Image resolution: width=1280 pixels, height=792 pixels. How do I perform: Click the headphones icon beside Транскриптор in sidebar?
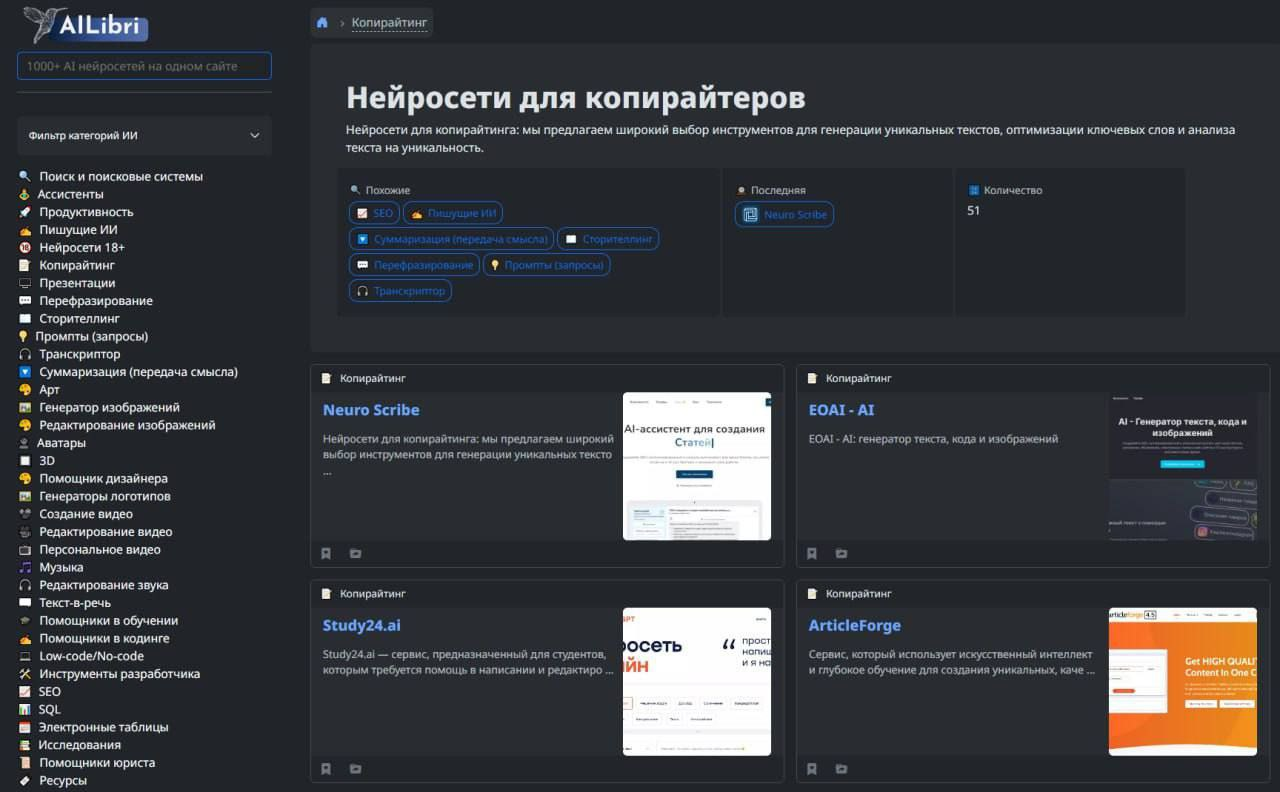pos(25,355)
